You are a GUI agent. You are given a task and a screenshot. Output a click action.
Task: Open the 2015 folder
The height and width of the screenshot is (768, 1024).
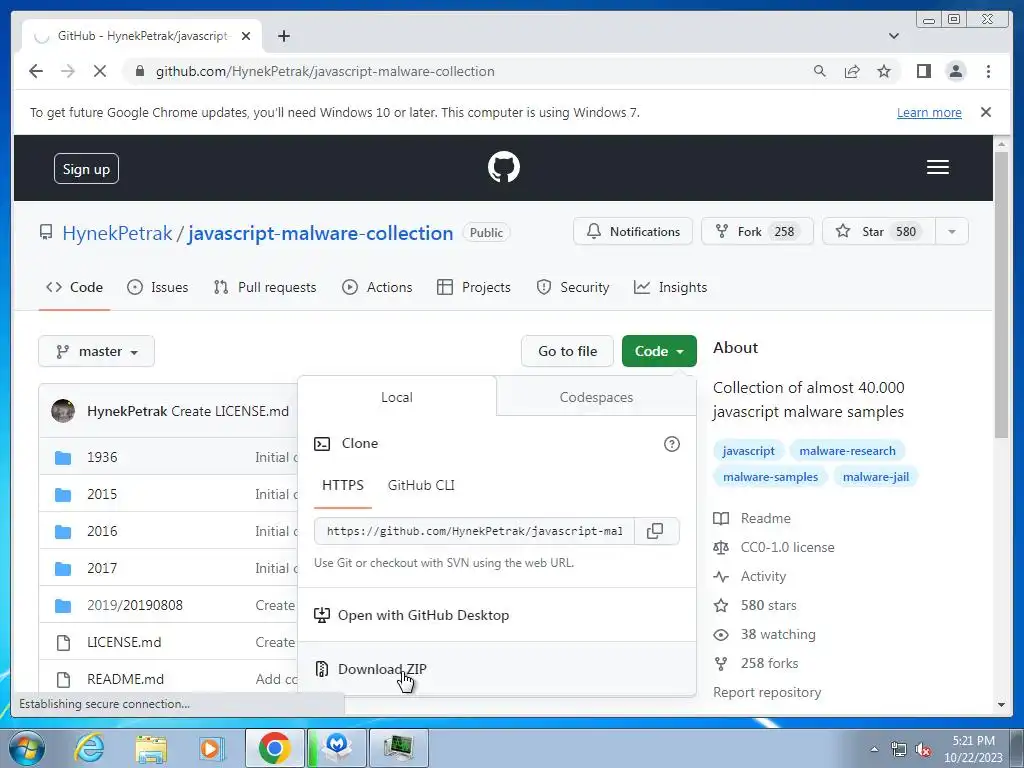(103, 494)
